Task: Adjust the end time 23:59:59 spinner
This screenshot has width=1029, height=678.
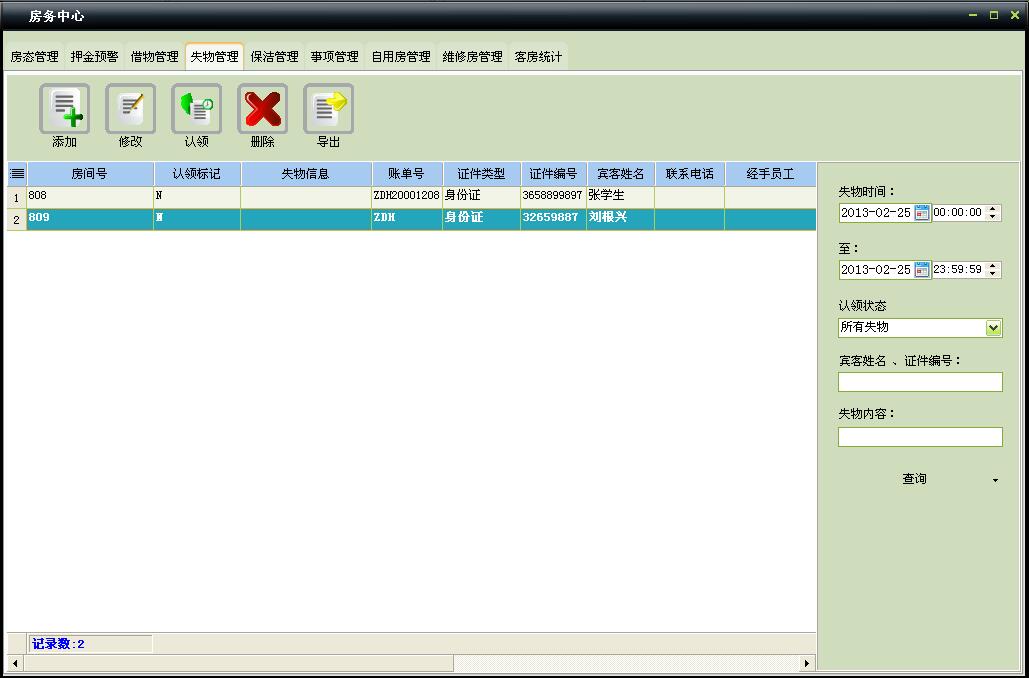Action: click(x=992, y=270)
